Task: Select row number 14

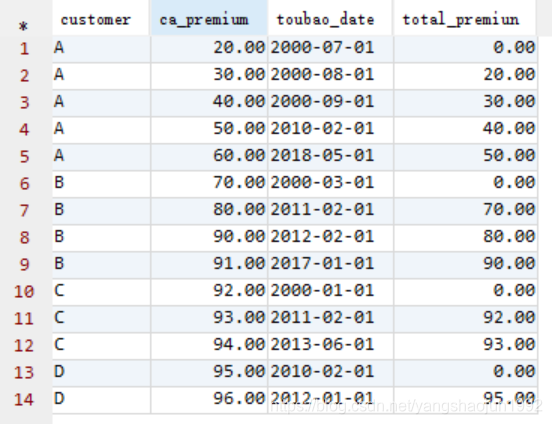Action: [x=26, y=400]
